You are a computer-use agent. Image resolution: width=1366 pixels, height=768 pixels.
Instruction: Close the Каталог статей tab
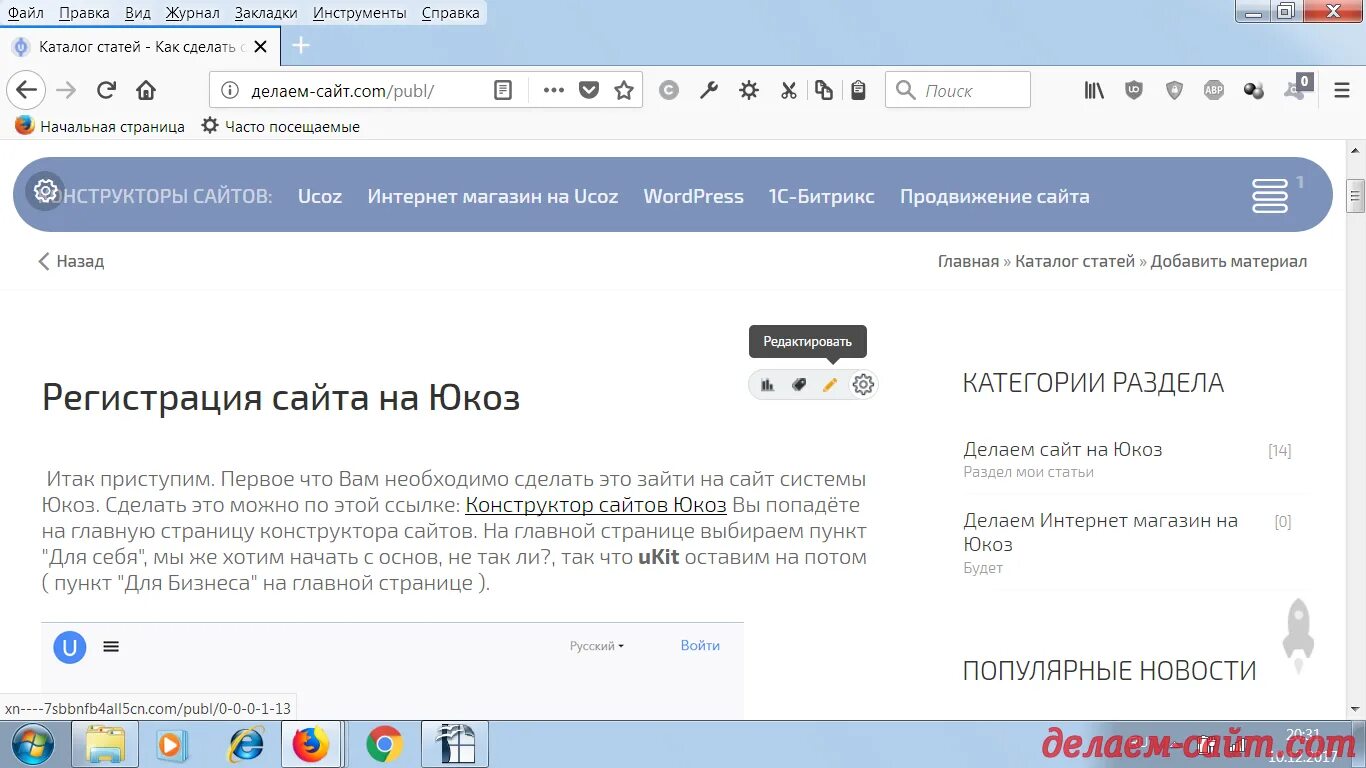261,47
